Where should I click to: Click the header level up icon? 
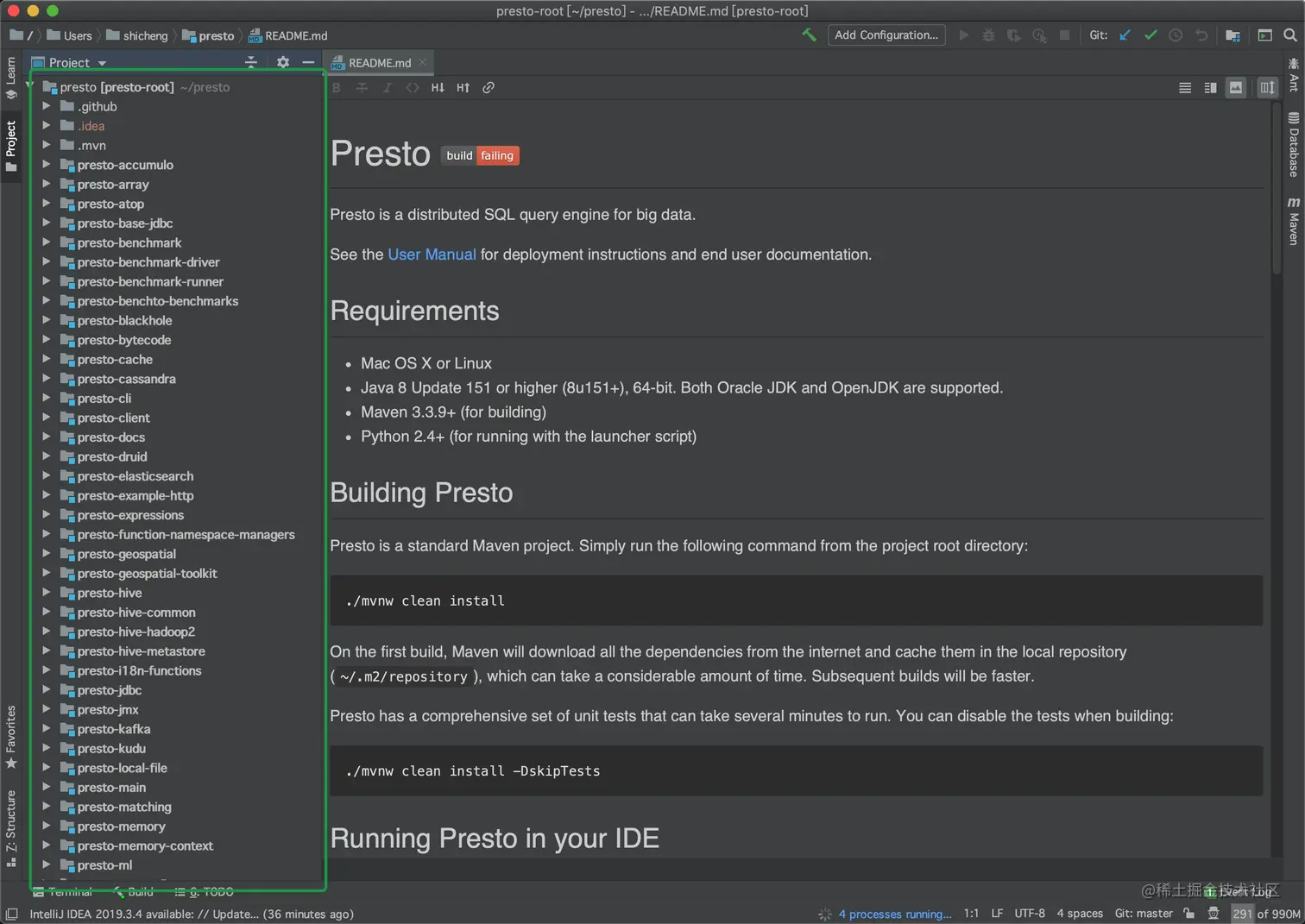(x=463, y=88)
